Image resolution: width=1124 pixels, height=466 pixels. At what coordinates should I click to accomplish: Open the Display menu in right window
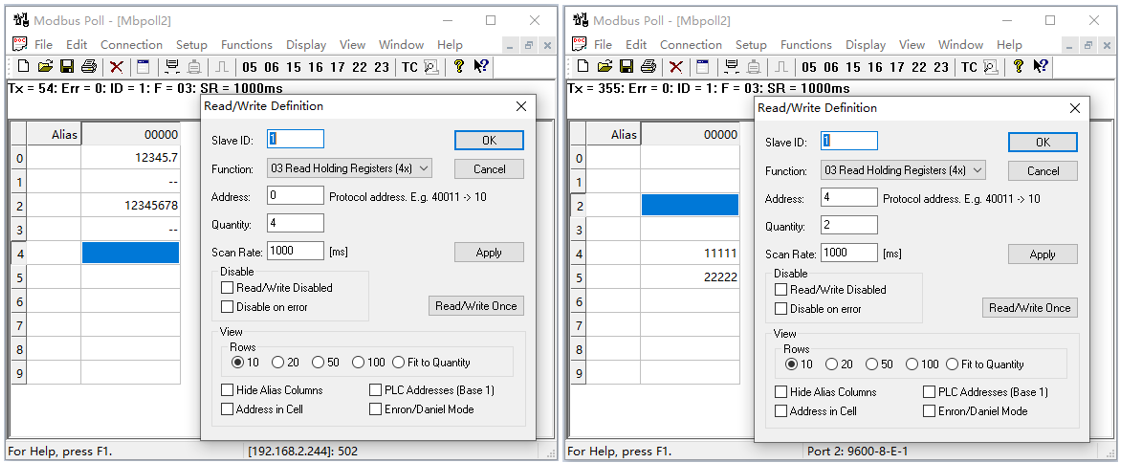click(865, 45)
